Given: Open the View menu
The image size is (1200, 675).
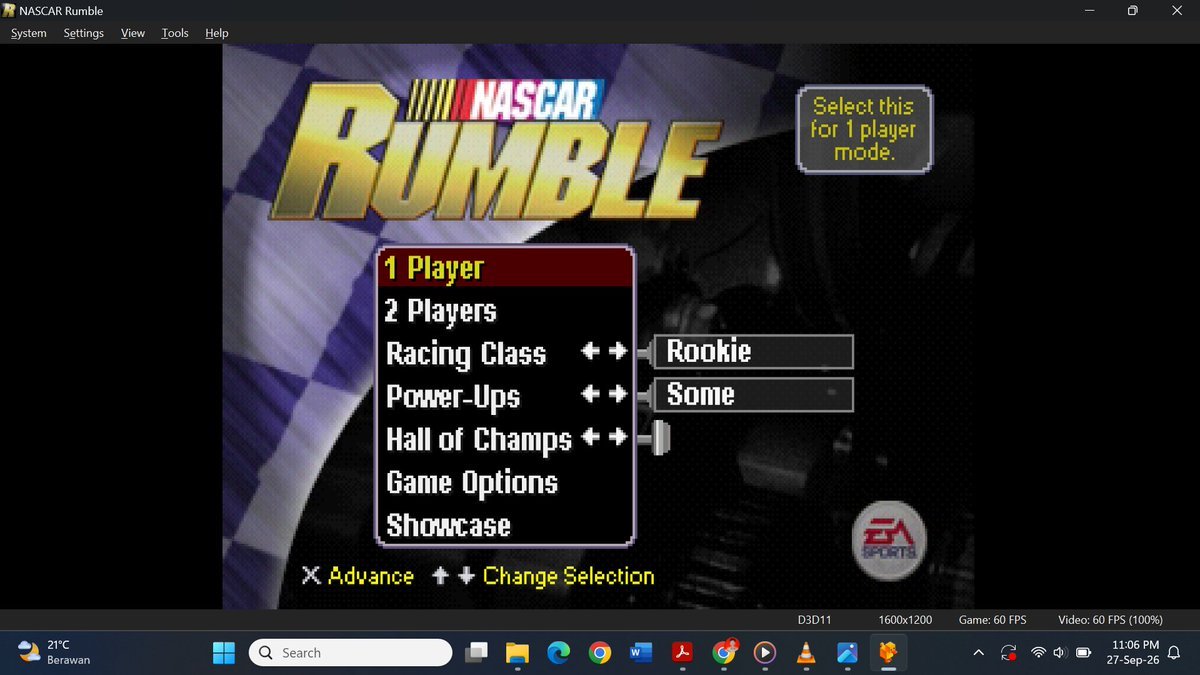Looking at the screenshot, I should tap(133, 33).
